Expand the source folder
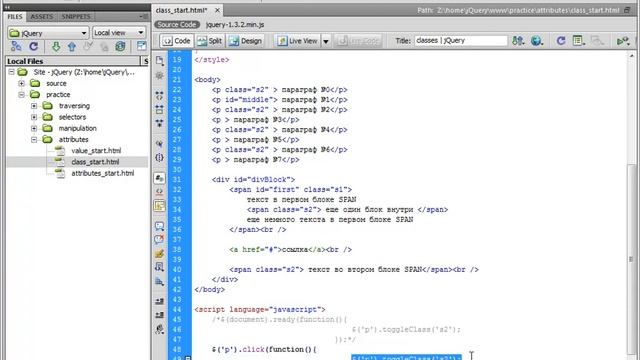The height and width of the screenshot is (360, 640). (x=21, y=83)
